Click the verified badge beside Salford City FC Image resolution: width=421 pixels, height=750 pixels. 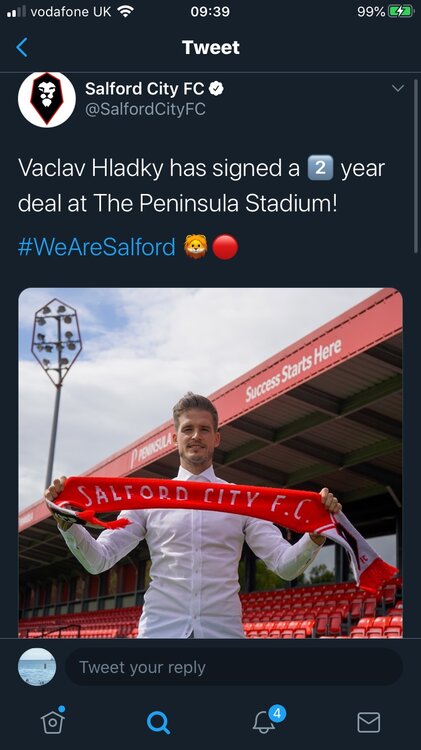[x=216, y=88]
